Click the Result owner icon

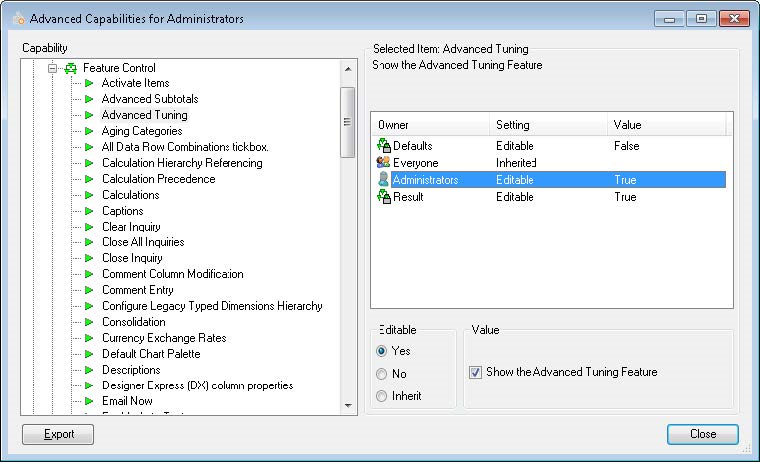(x=383, y=197)
